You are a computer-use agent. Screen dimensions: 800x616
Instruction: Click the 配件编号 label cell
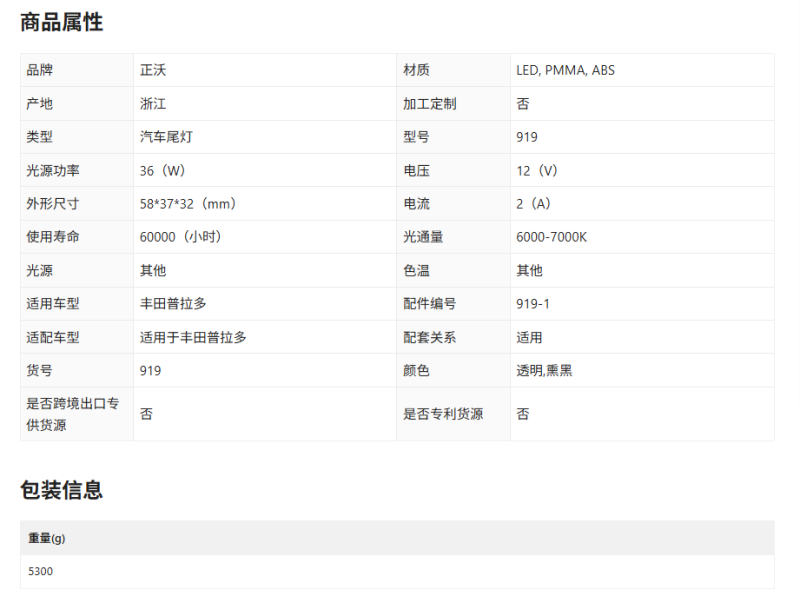453,304
